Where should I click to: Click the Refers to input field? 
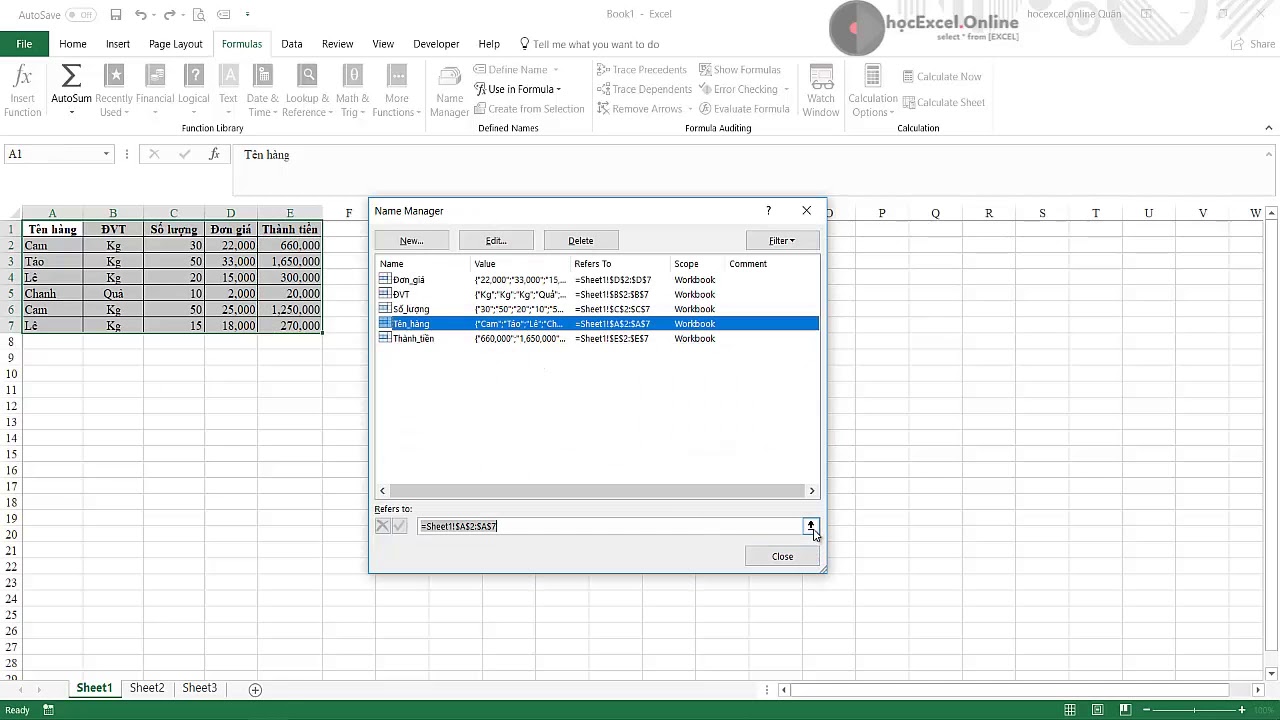(608, 526)
